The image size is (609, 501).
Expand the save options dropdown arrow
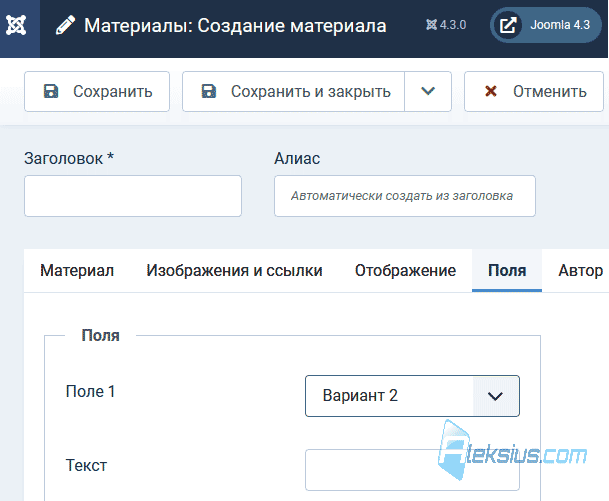pyautogui.click(x=428, y=92)
